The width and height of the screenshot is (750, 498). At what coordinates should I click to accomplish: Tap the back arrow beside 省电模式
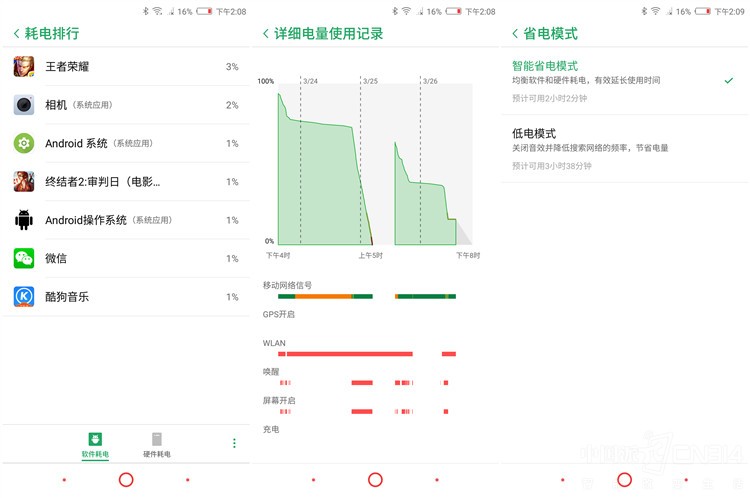click(x=515, y=33)
